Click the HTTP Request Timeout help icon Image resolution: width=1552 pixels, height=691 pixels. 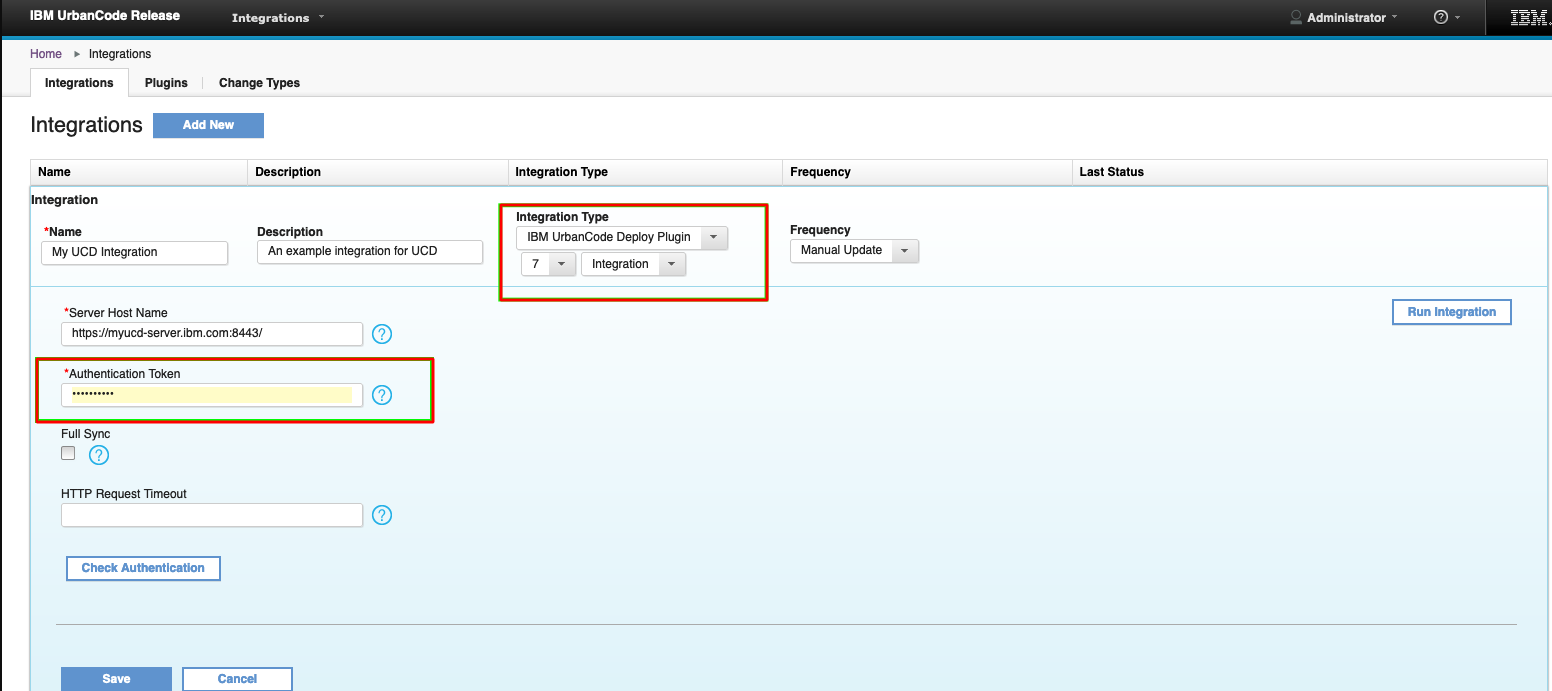[382, 515]
